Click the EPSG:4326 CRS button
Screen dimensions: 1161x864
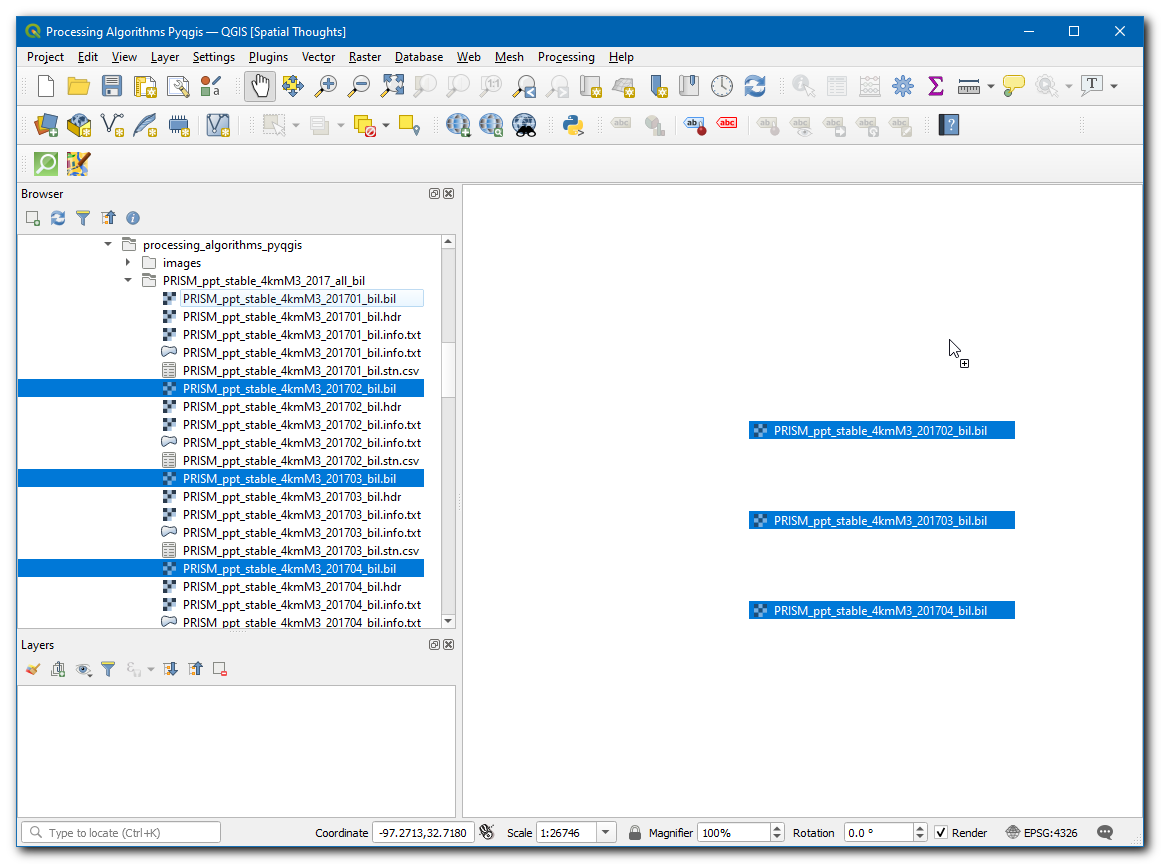pos(1042,832)
